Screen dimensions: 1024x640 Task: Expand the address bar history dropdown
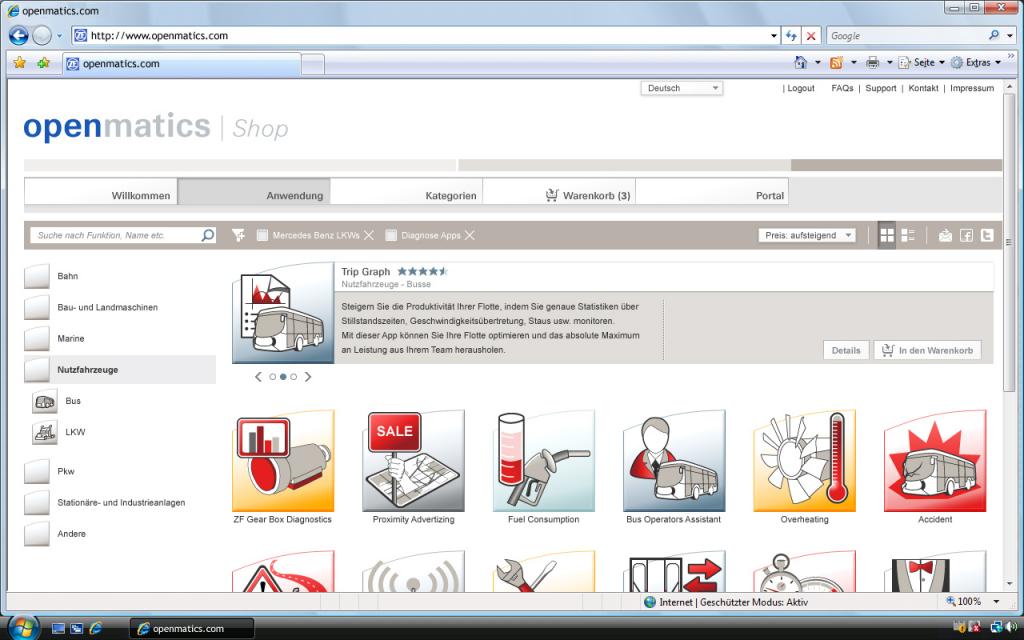tap(774, 36)
